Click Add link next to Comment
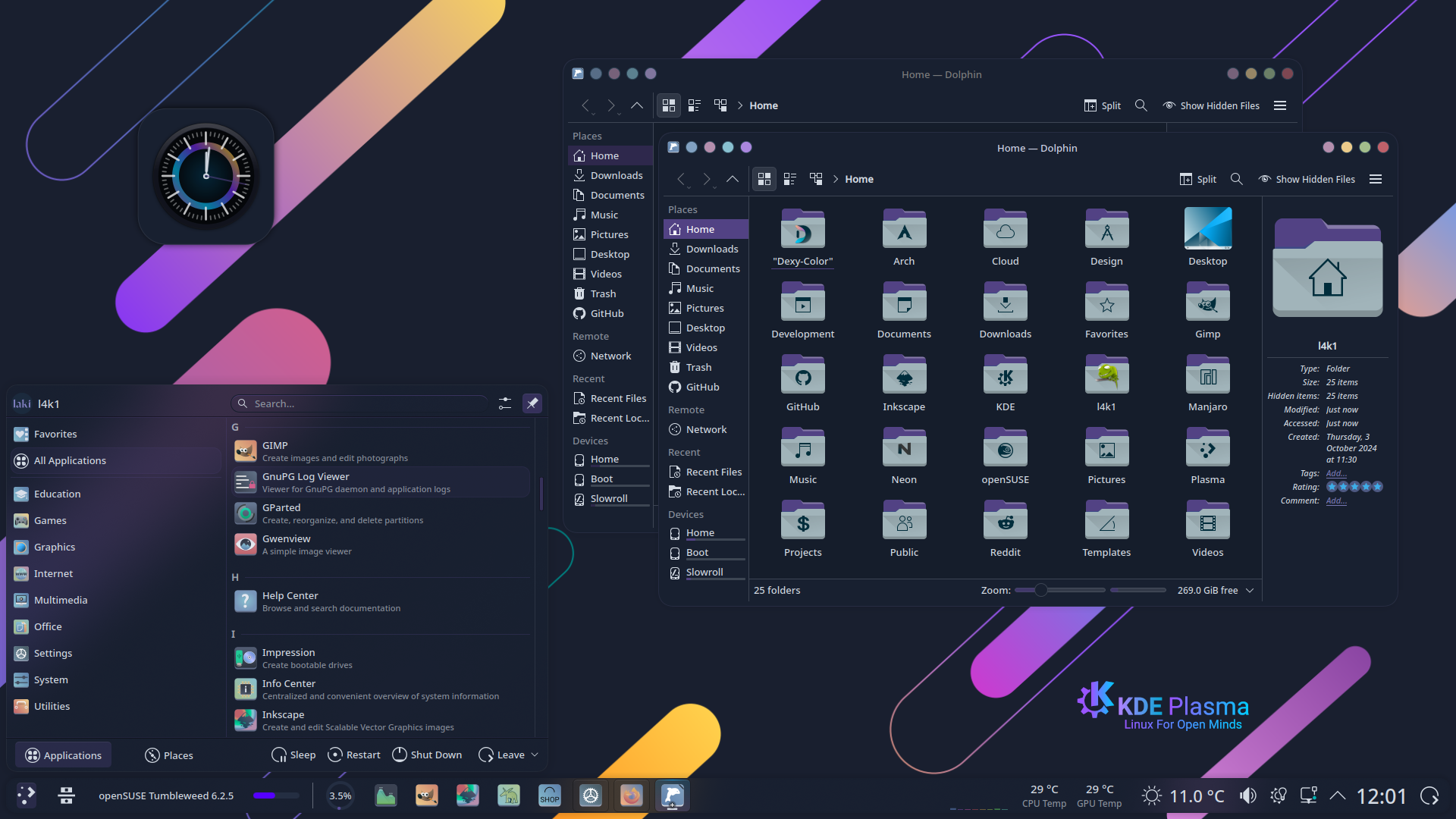Image resolution: width=1456 pixels, height=819 pixels. 1336,500
